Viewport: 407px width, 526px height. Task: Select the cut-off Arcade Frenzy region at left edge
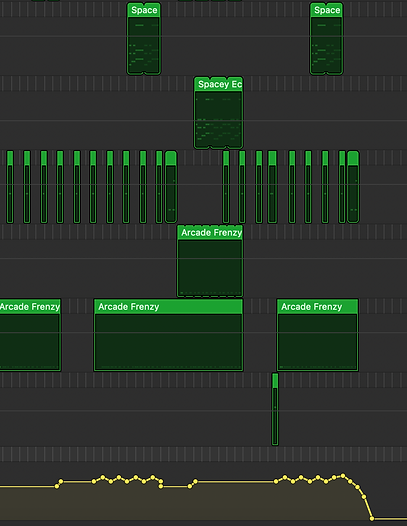[x=30, y=335]
